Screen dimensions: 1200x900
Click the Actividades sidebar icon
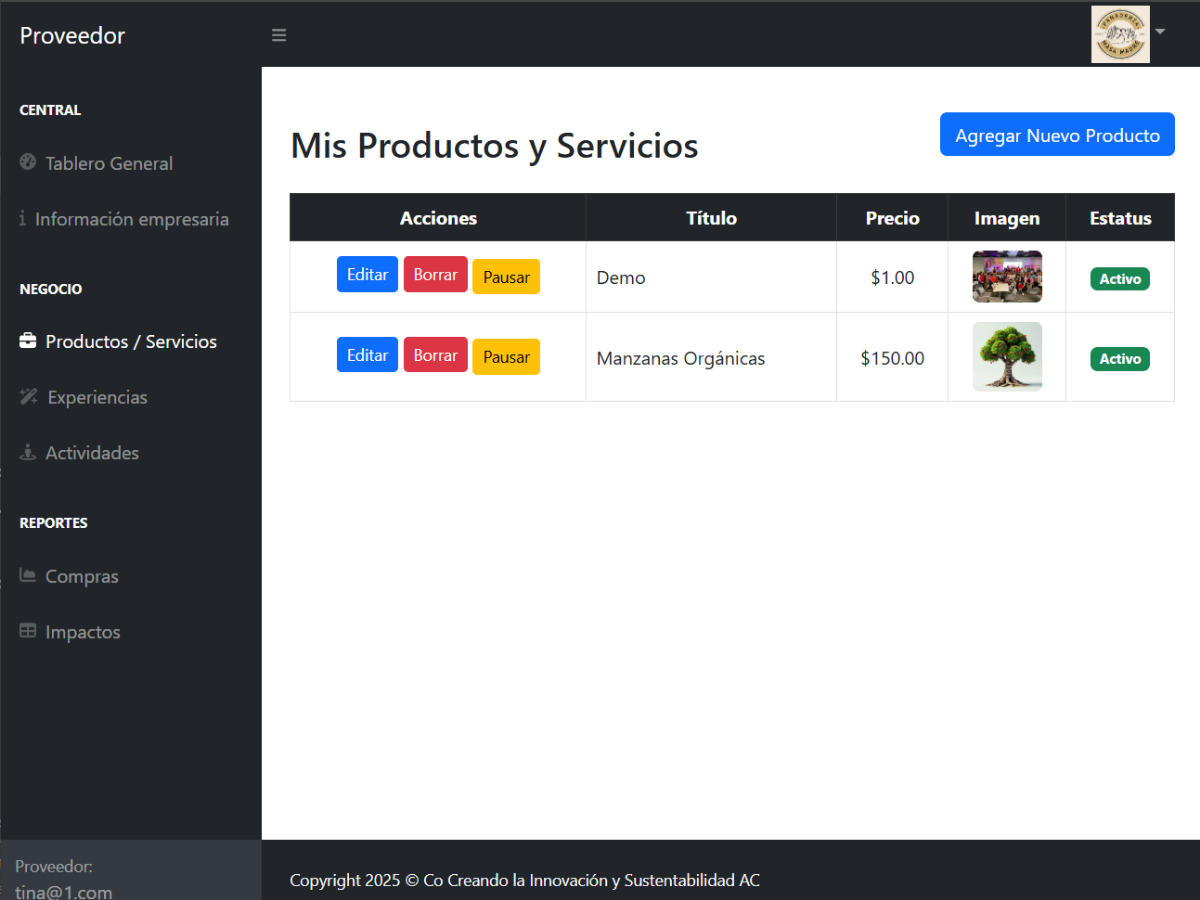coord(28,453)
